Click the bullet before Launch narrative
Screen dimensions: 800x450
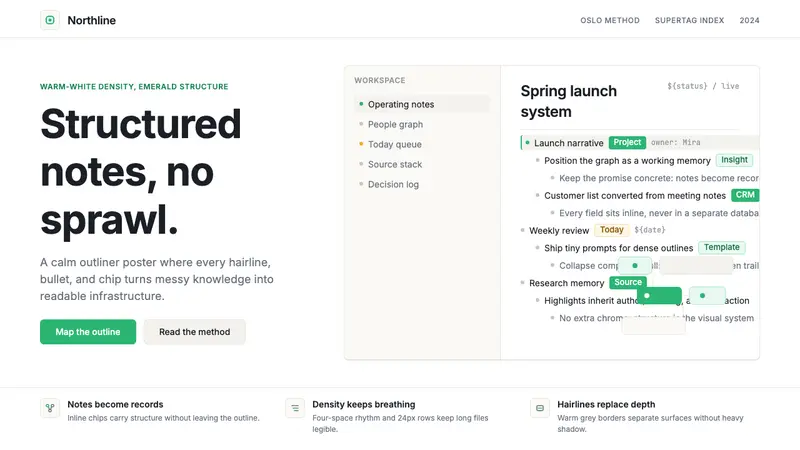tap(528, 143)
